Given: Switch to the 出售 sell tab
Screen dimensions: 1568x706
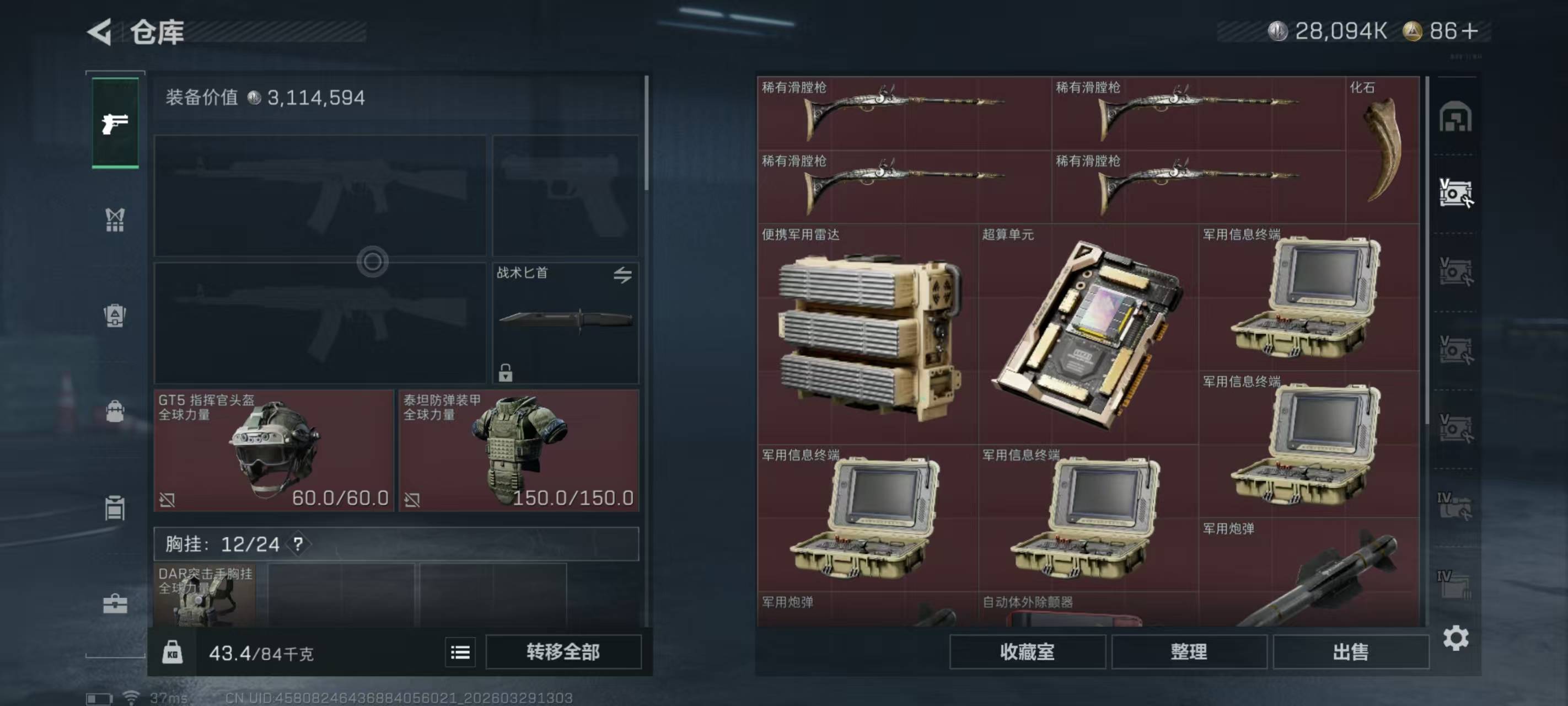Looking at the screenshot, I should point(1351,652).
